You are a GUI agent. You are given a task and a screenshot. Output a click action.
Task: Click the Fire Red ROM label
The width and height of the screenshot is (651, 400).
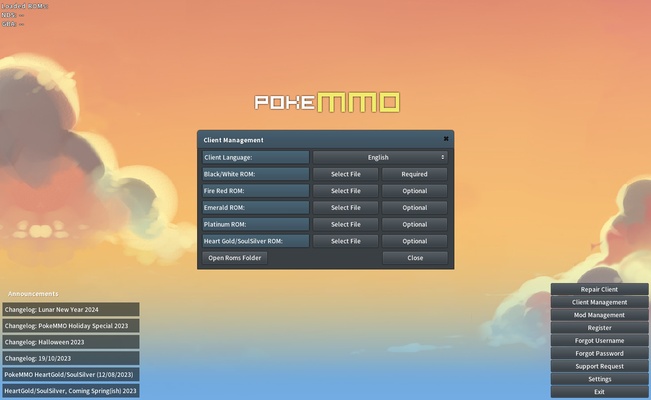pyautogui.click(x=256, y=191)
